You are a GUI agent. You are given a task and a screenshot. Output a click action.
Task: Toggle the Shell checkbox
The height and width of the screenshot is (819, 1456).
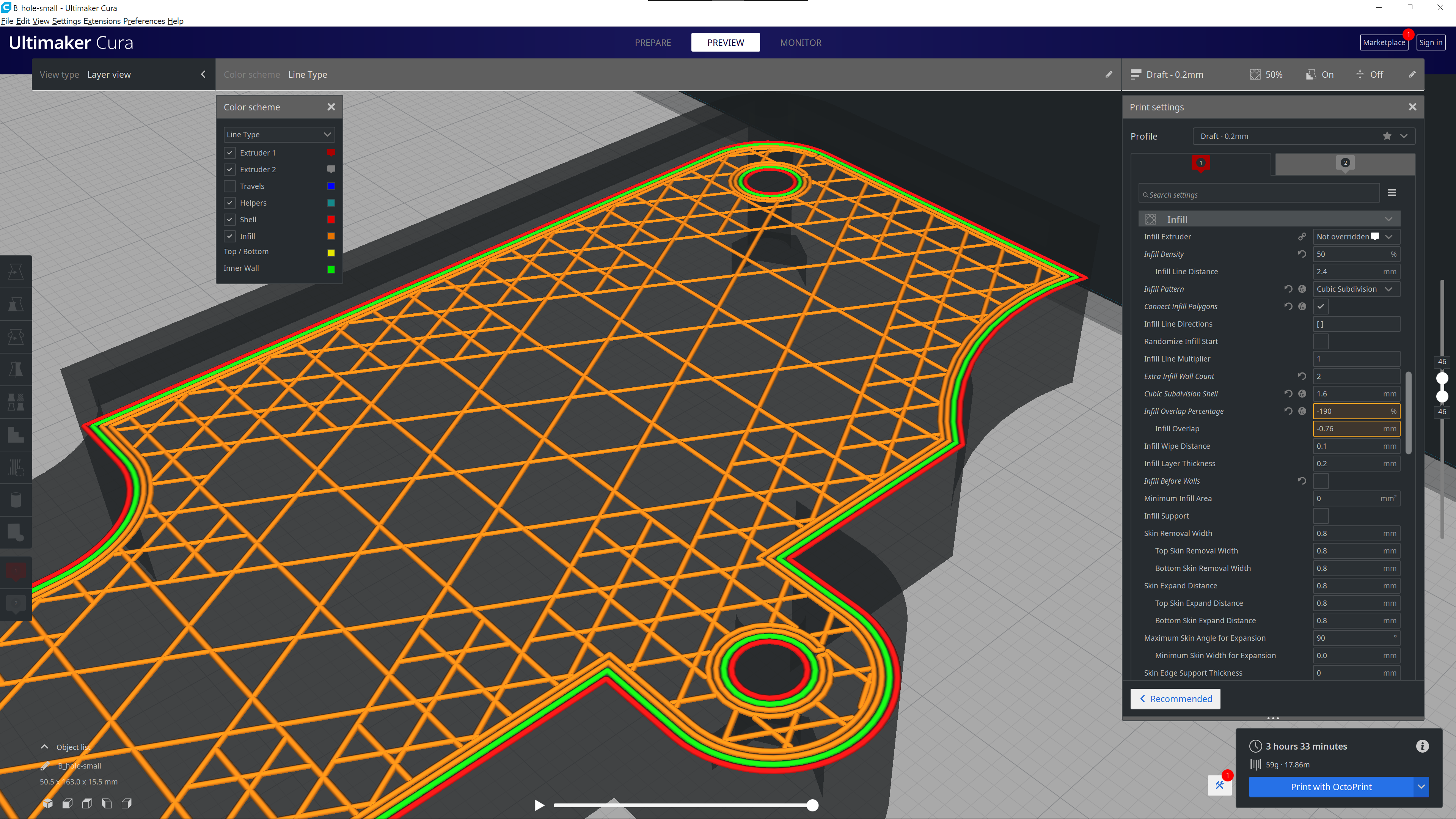pyautogui.click(x=230, y=219)
